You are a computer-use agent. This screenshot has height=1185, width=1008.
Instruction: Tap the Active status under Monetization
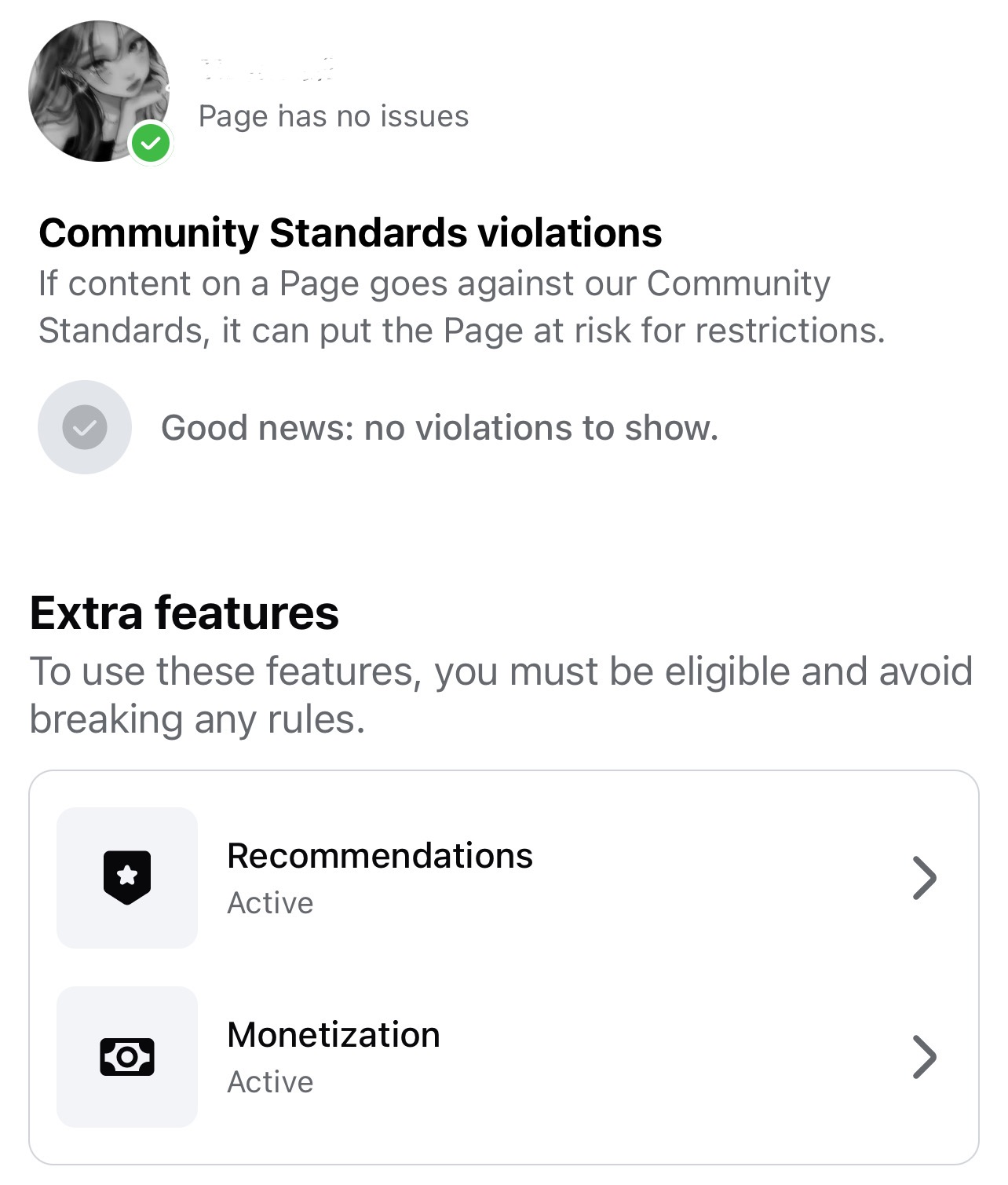(x=270, y=1082)
